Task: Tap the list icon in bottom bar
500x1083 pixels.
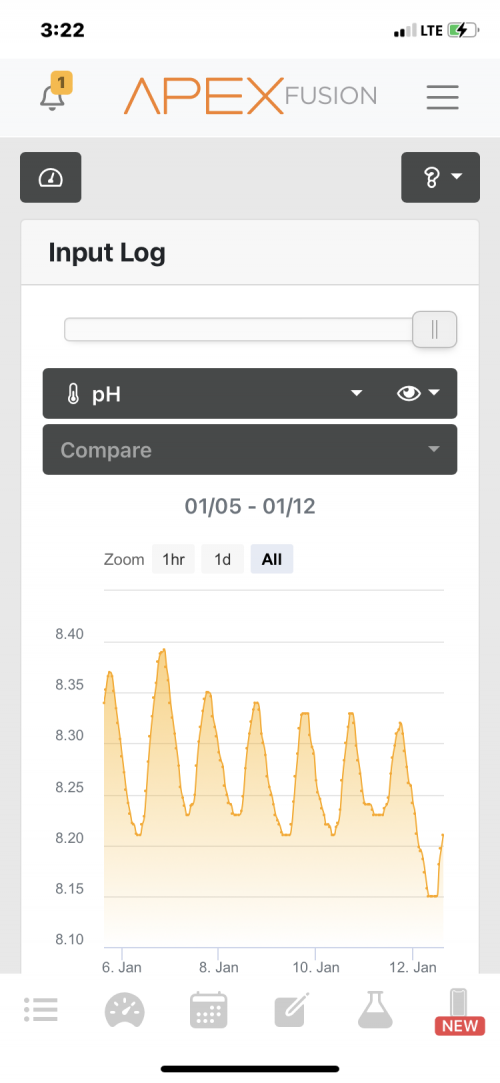Action: click(x=41, y=1010)
